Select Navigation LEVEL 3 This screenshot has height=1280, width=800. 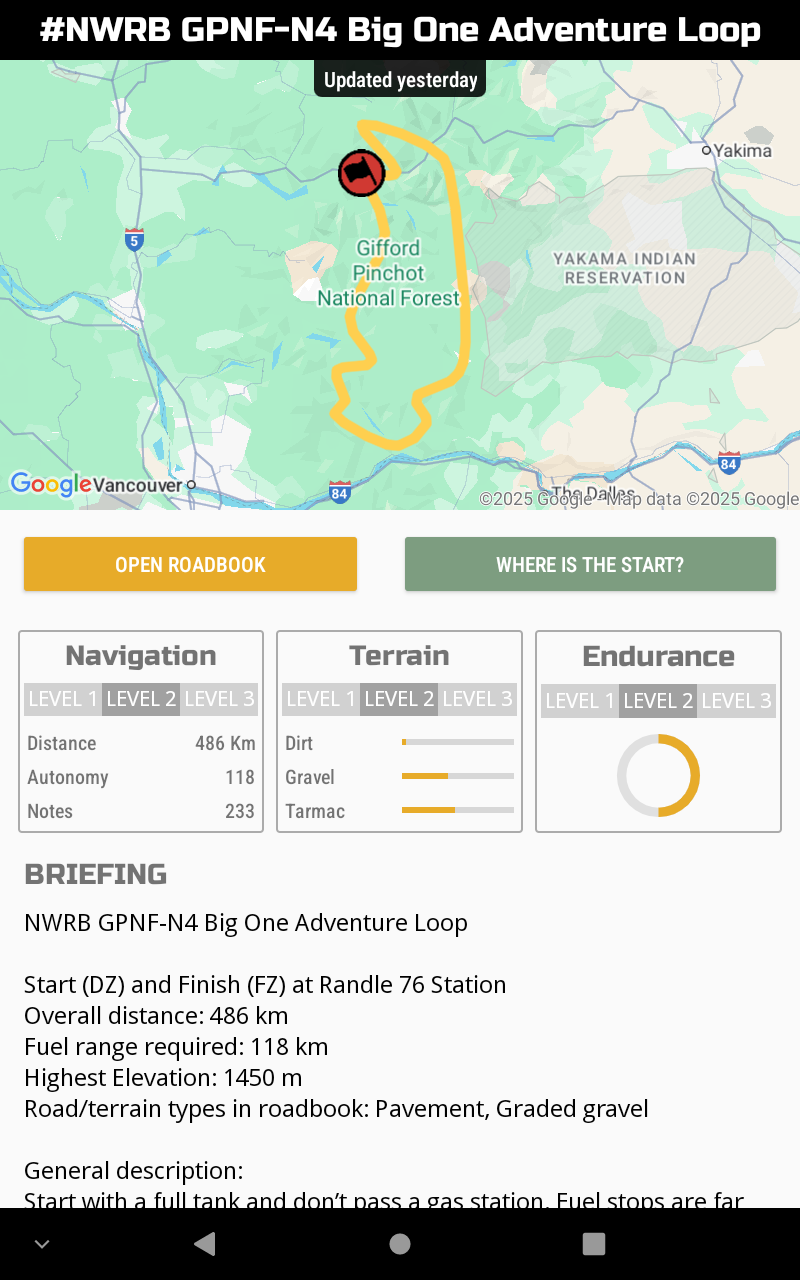[219, 699]
